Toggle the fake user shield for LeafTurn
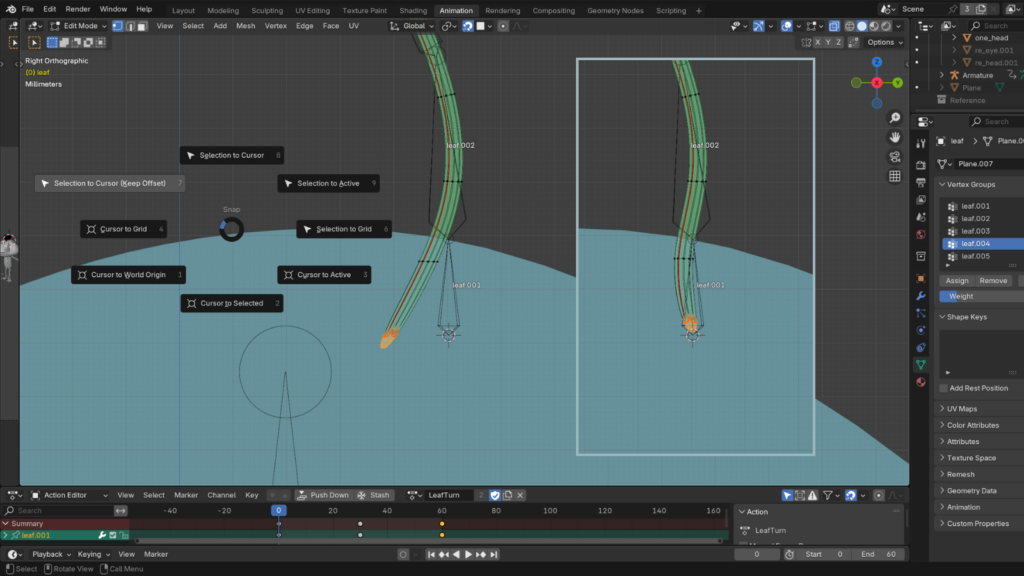The image size is (1024, 576). tap(495, 495)
